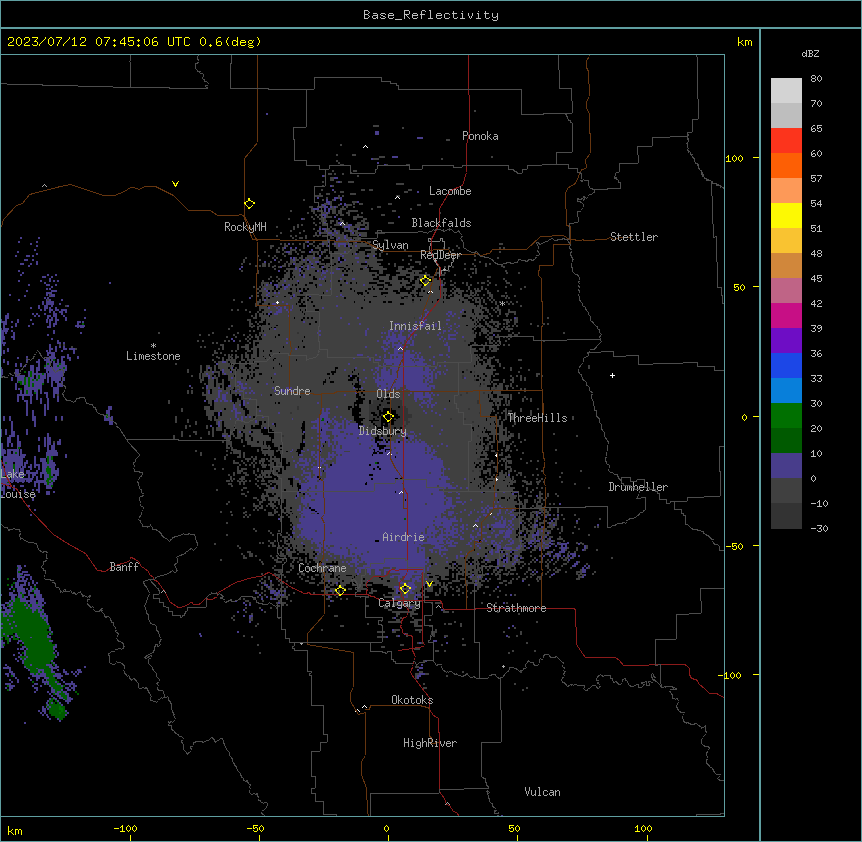Screen dimensions: 862x842
Task: Select the Didsbury label
Action: coord(383,431)
